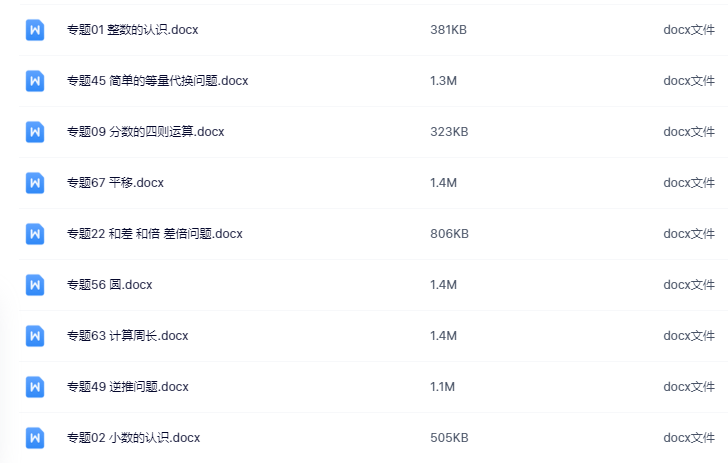Click the Word icon for 专题01 整数的认识.docx

35,30
